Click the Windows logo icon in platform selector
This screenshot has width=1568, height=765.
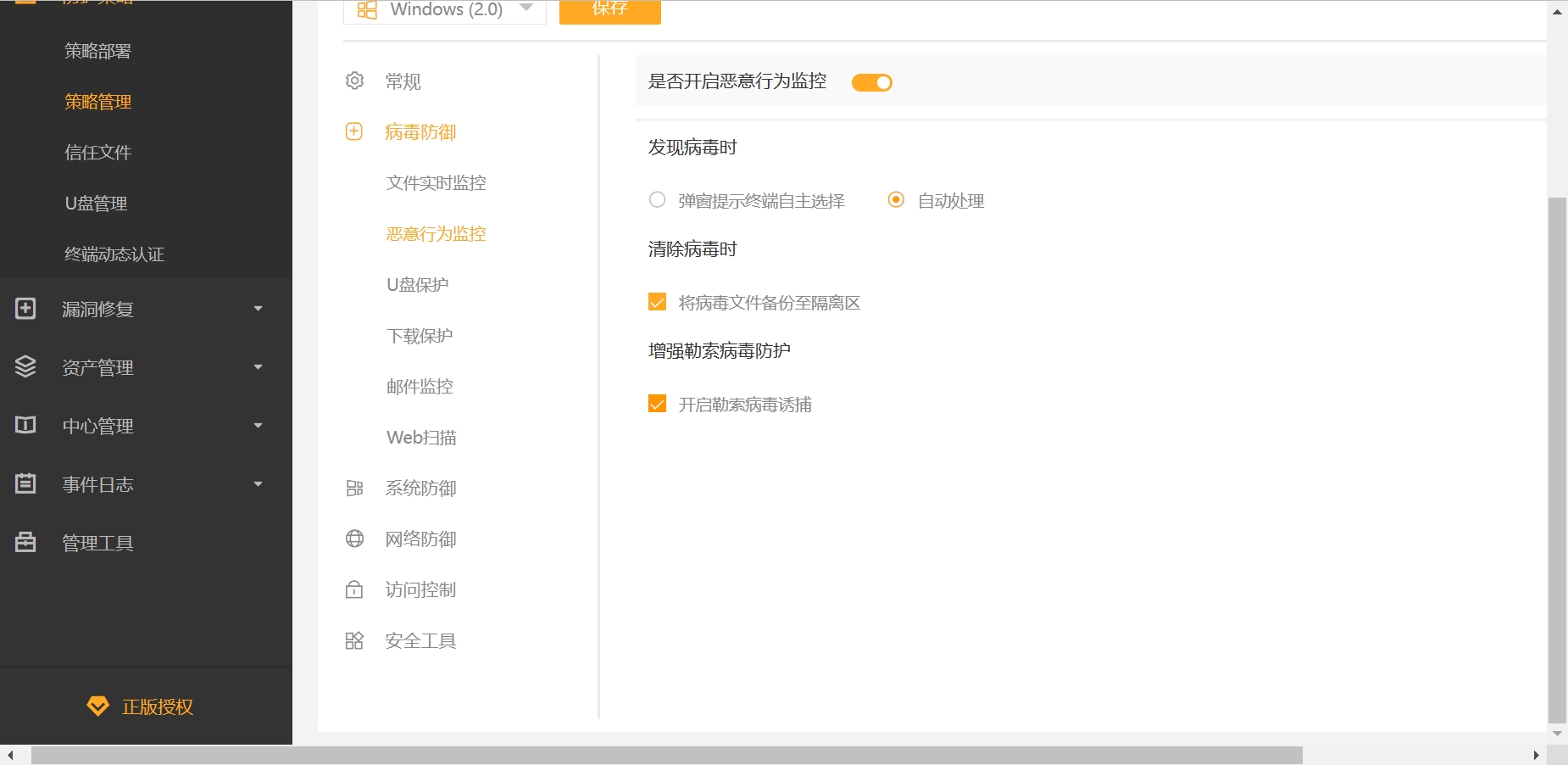(367, 10)
